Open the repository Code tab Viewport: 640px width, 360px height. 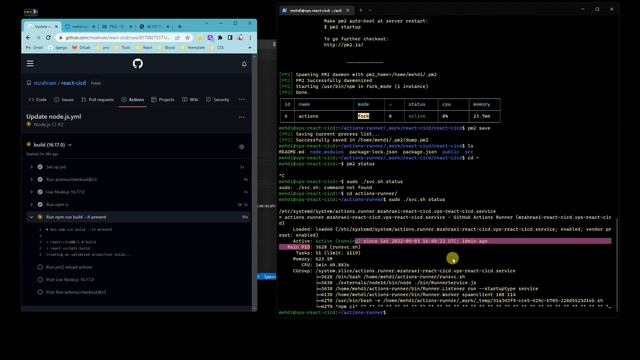click(38, 100)
